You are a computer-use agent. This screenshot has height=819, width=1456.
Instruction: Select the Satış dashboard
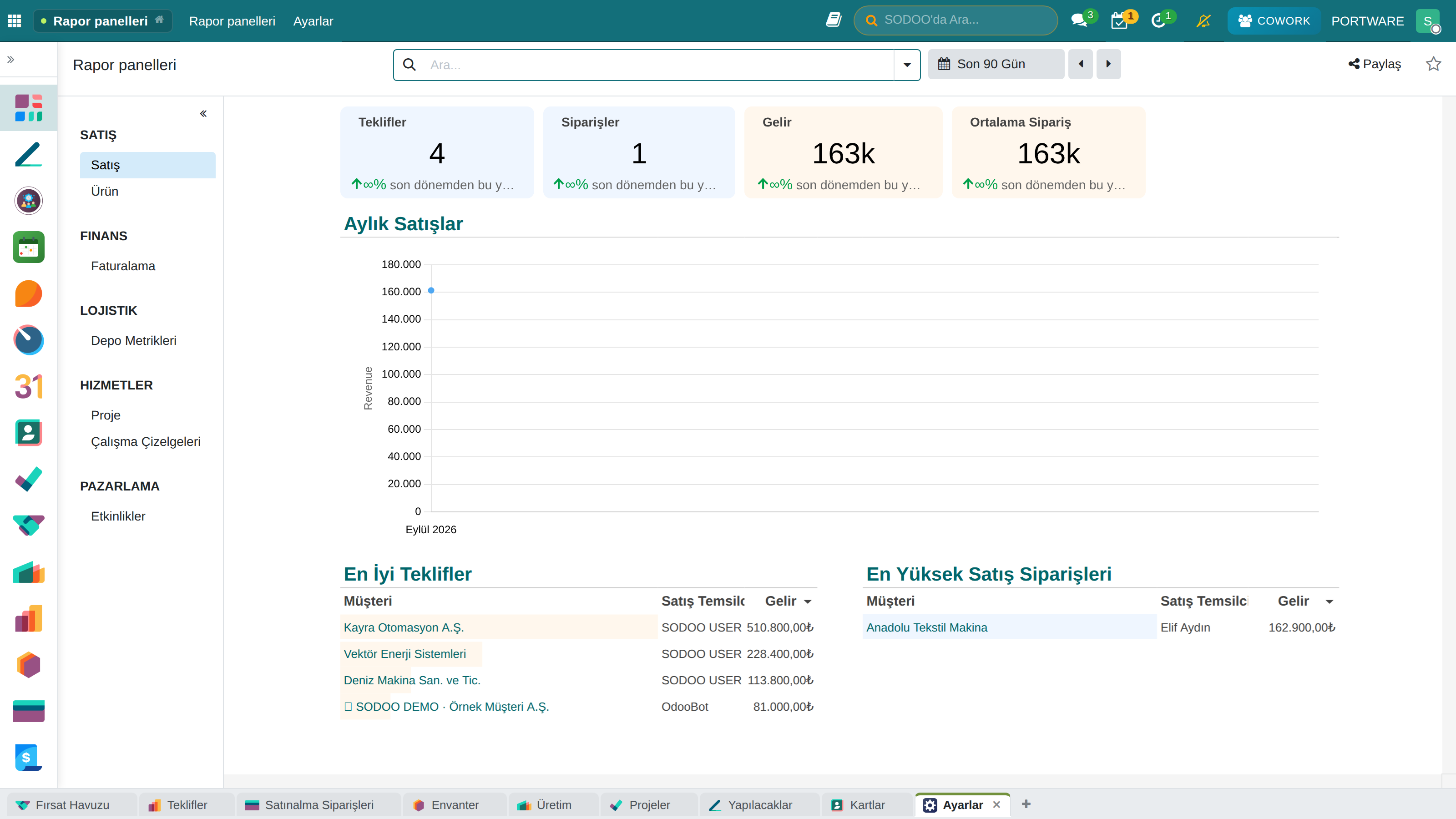tap(147, 165)
